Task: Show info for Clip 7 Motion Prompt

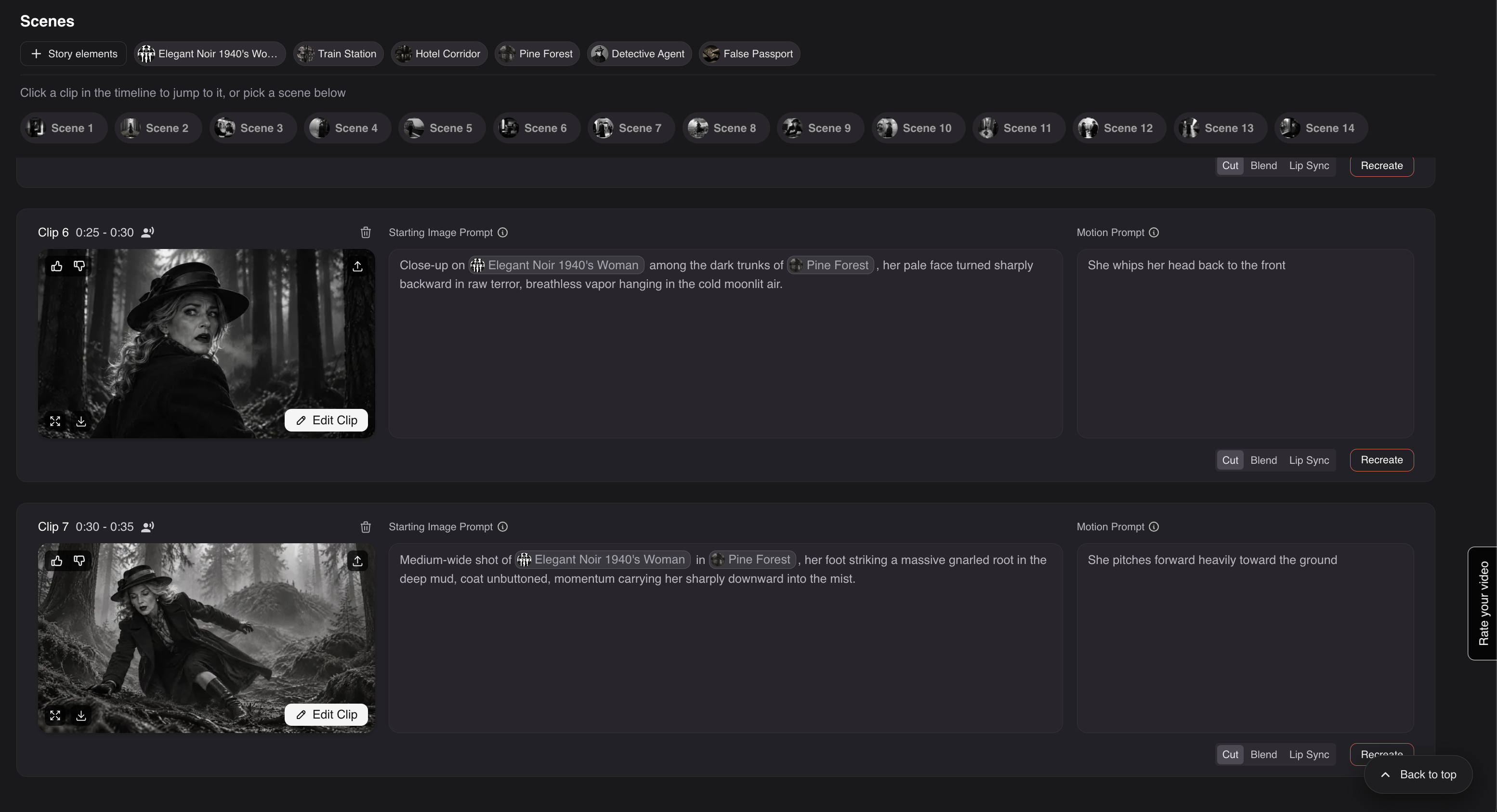Action: 1154,527
